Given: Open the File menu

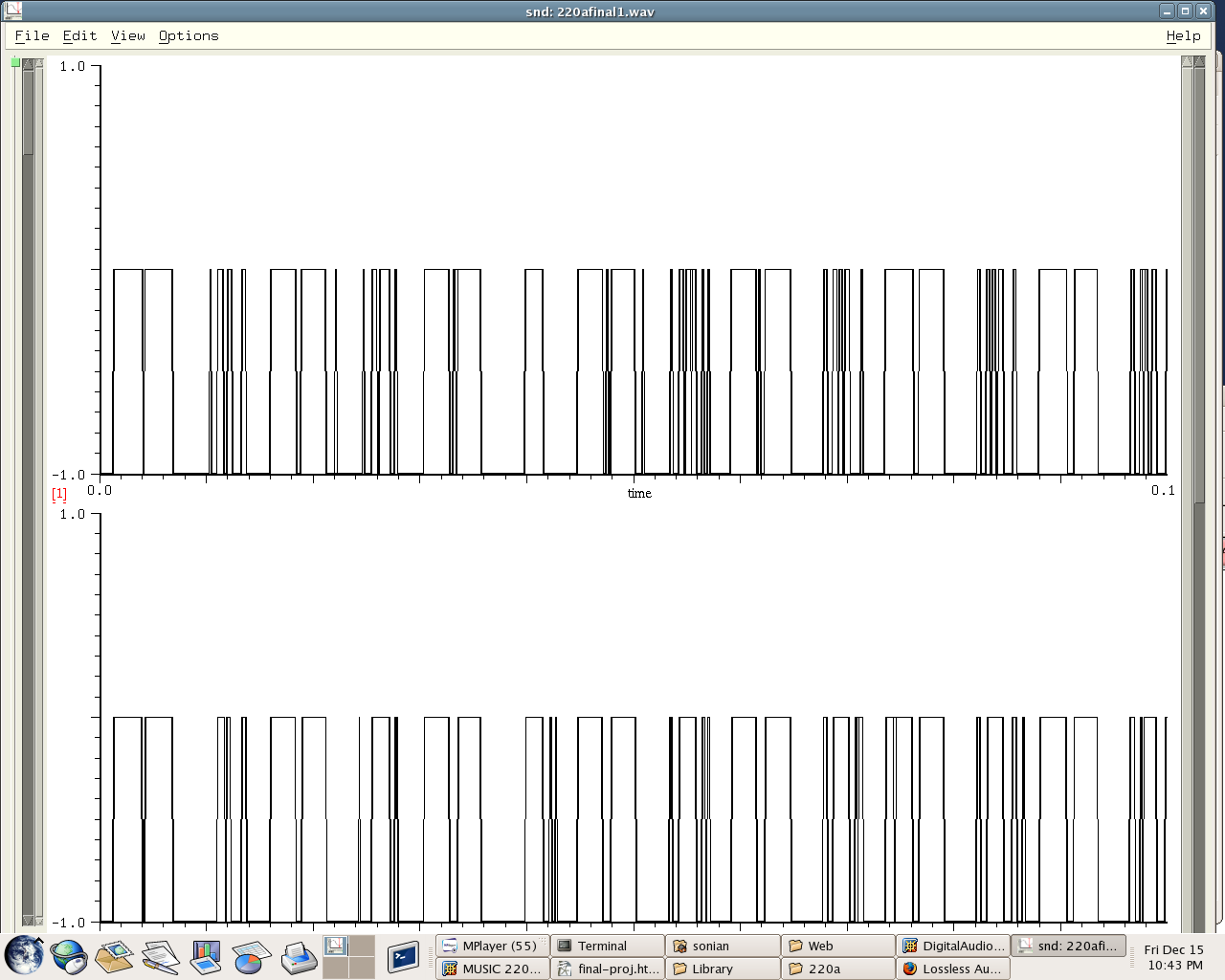Looking at the screenshot, I should [32, 35].
